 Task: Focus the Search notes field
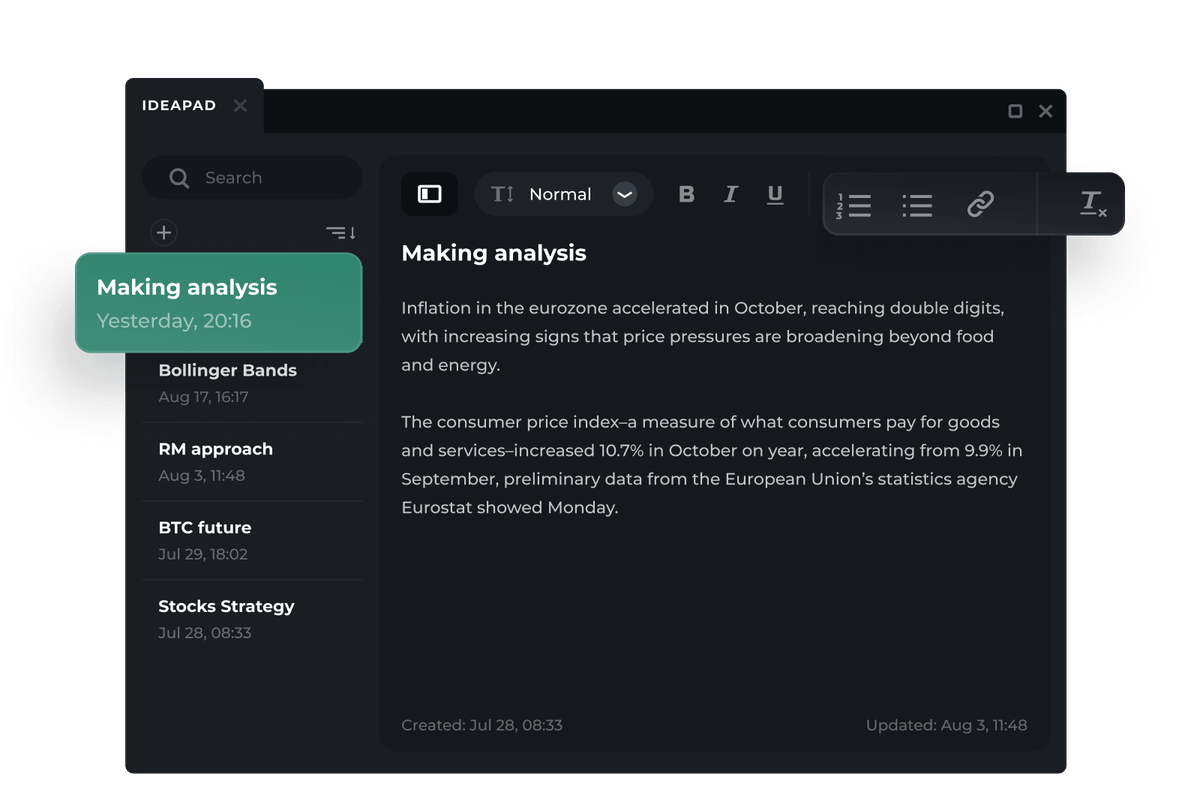coord(252,178)
